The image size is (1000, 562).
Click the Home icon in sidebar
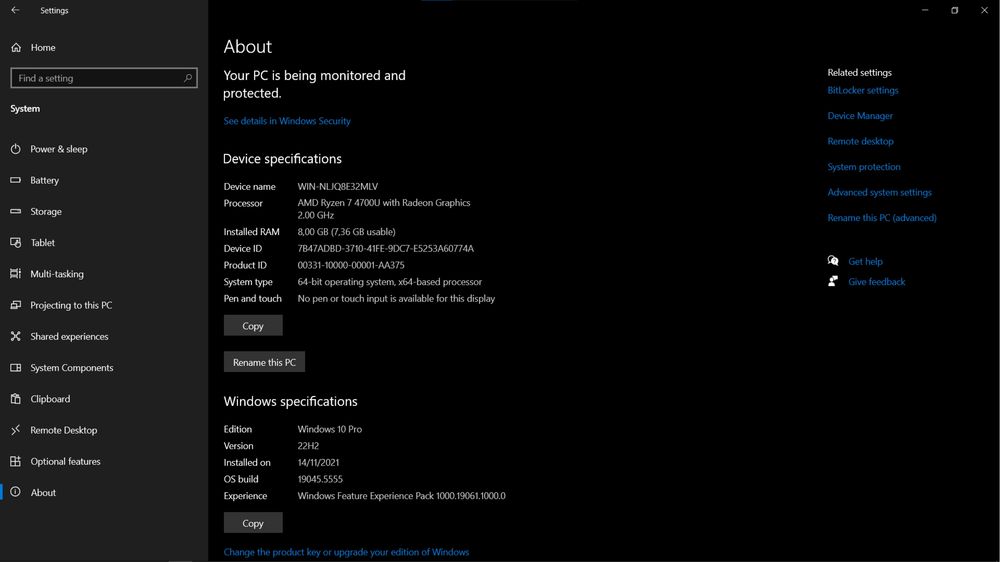click(16, 47)
